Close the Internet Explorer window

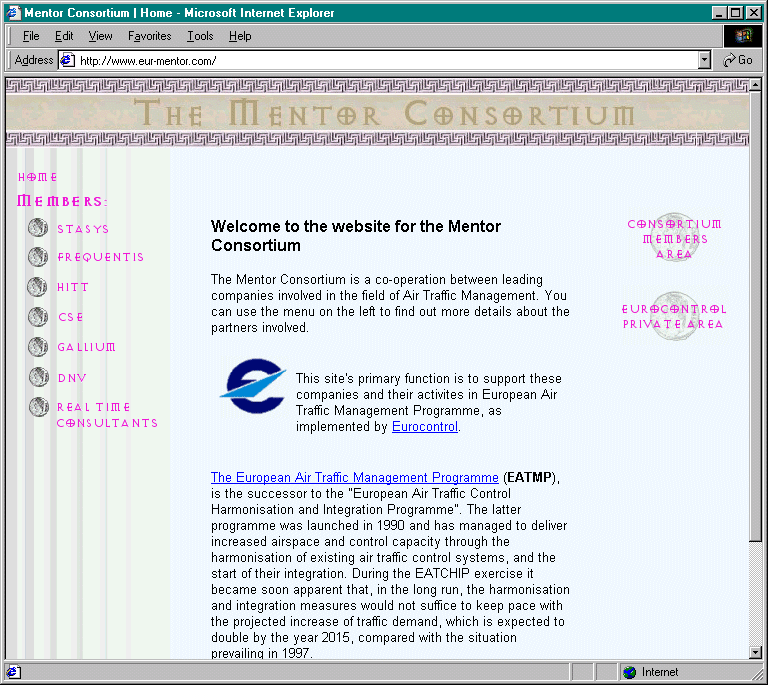[x=753, y=13]
